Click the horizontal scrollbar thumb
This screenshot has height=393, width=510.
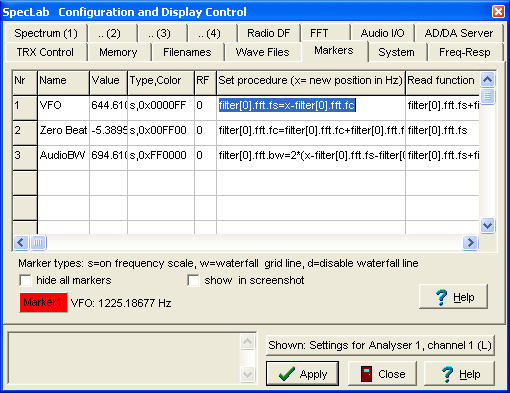(38, 242)
